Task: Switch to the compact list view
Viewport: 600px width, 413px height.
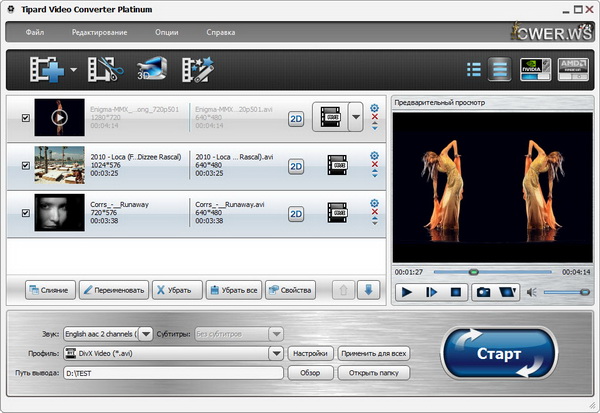Action: (473, 69)
